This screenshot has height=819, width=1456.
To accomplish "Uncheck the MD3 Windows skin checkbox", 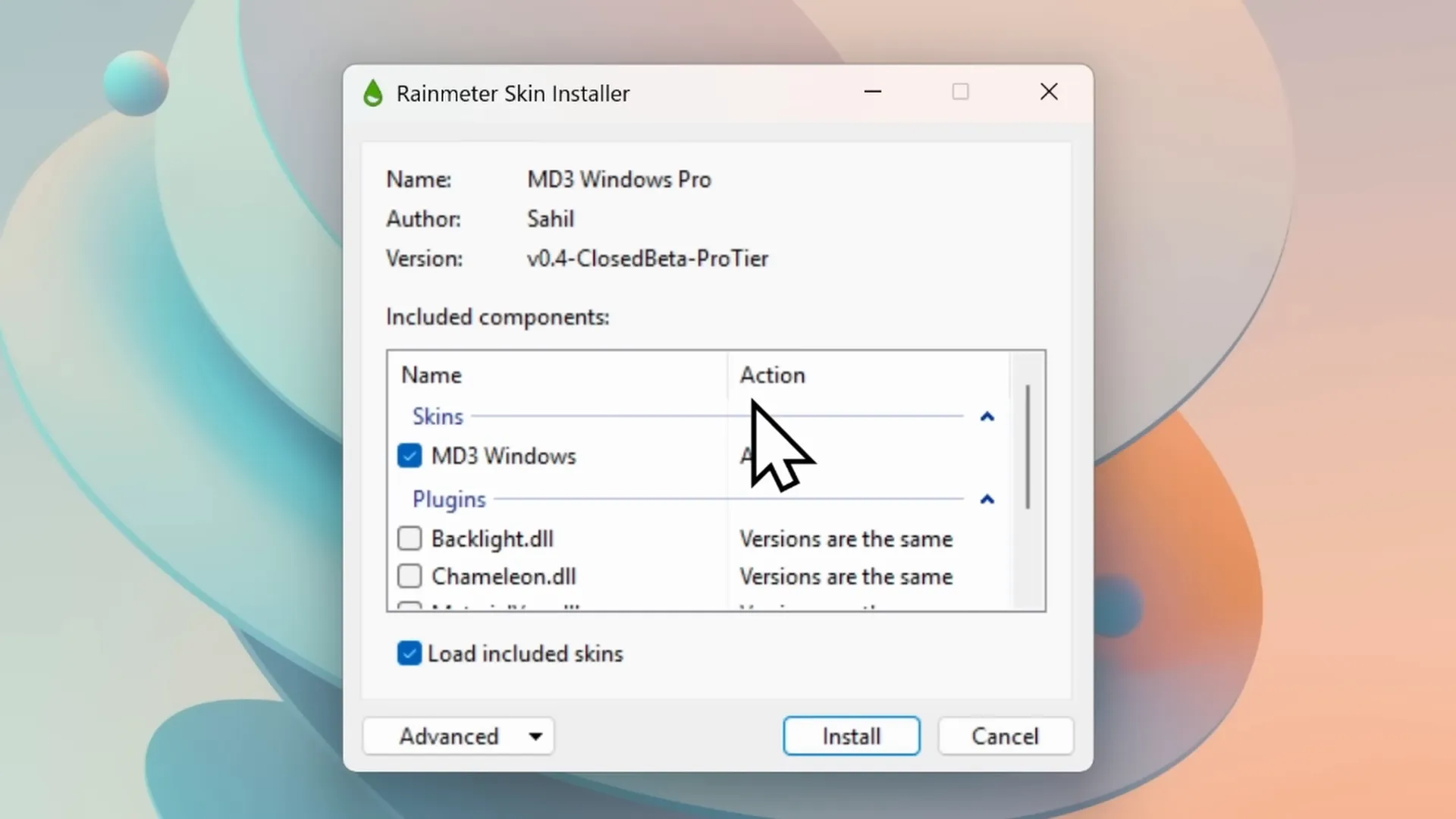I will coord(409,456).
